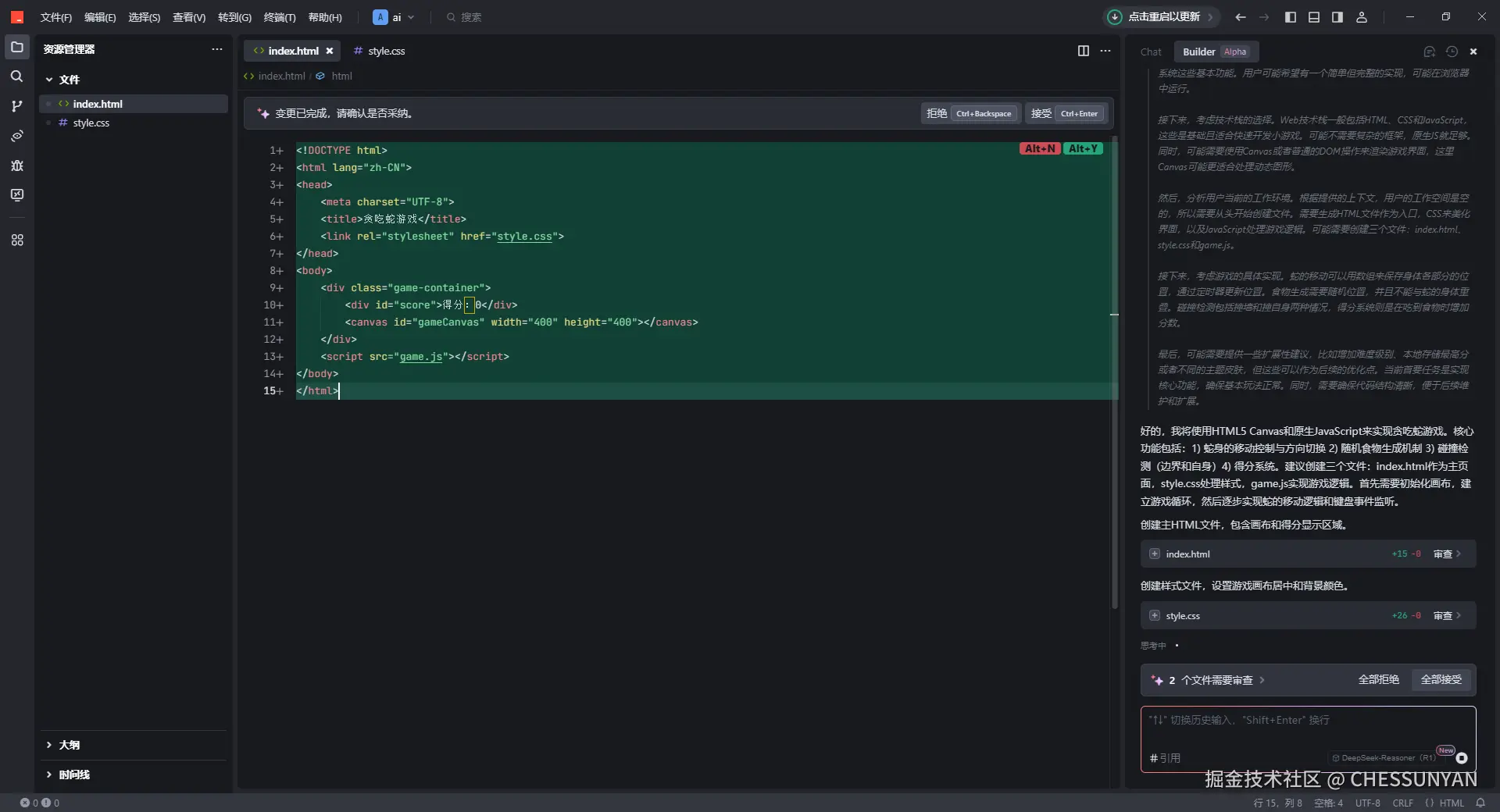Reject the change with 拒绝 button
This screenshot has width=1500, height=812.
point(970,113)
